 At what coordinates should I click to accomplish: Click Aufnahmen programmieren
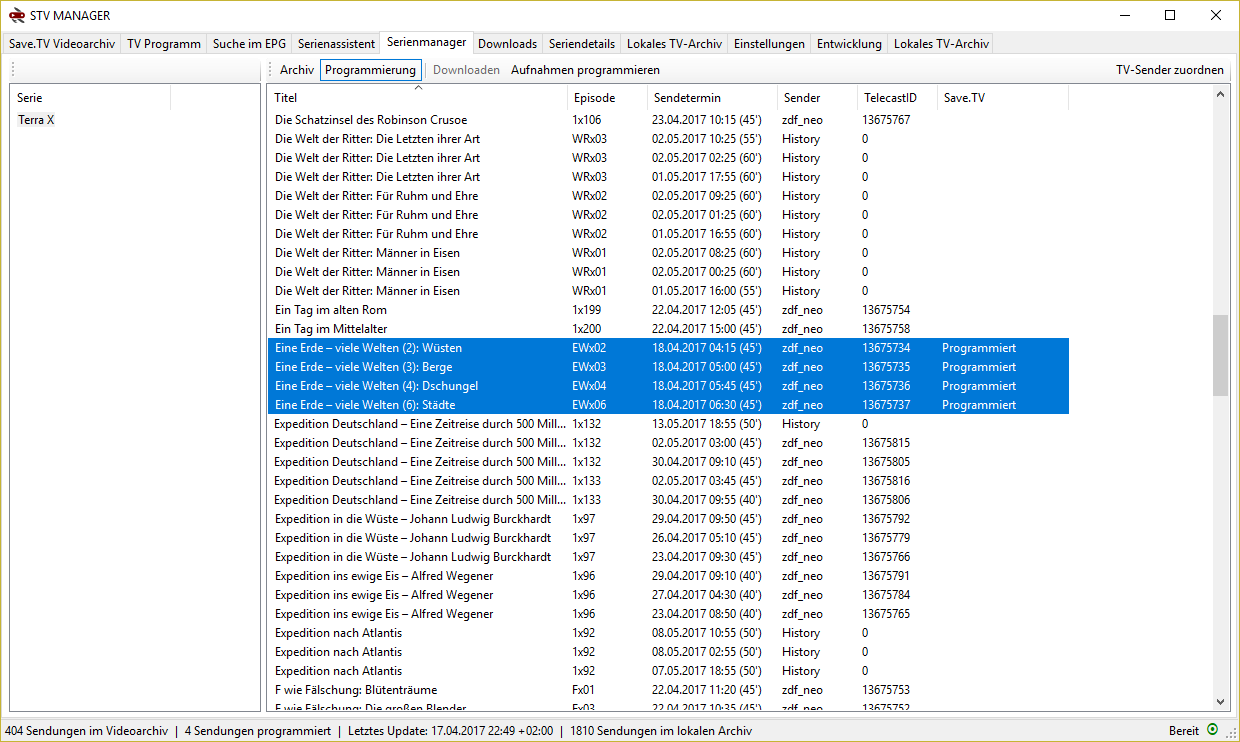click(585, 70)
